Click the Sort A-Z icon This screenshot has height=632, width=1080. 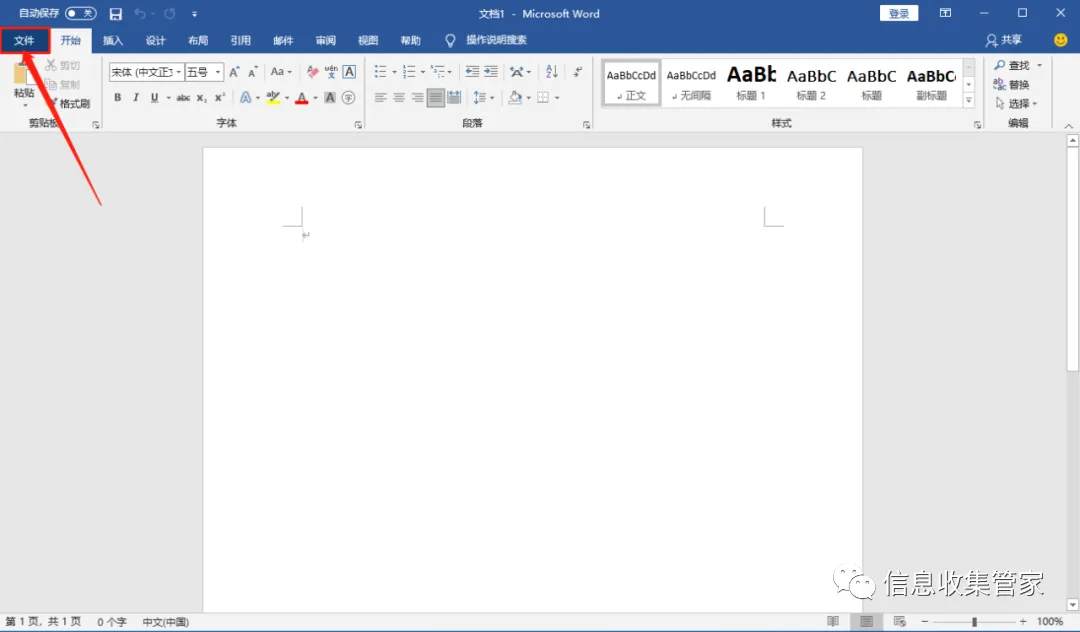(x=552, y=72)
